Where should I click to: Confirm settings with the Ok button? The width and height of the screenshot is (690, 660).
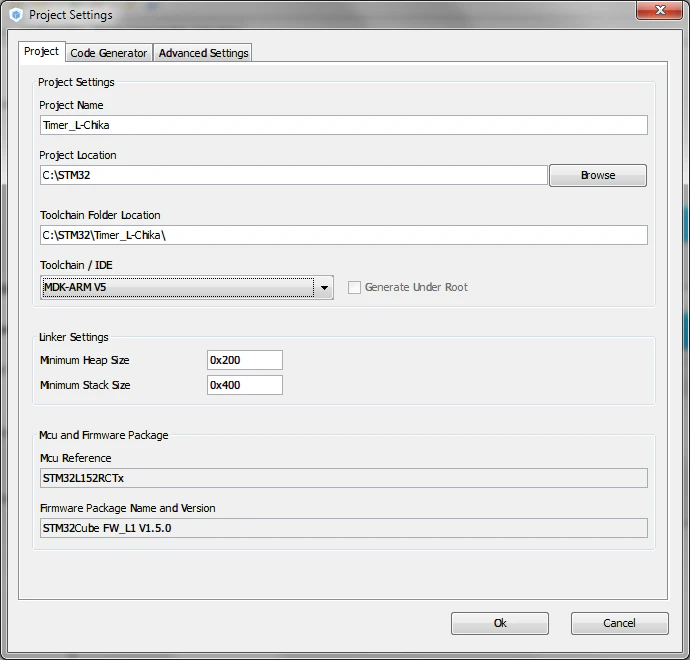(499, 623)
